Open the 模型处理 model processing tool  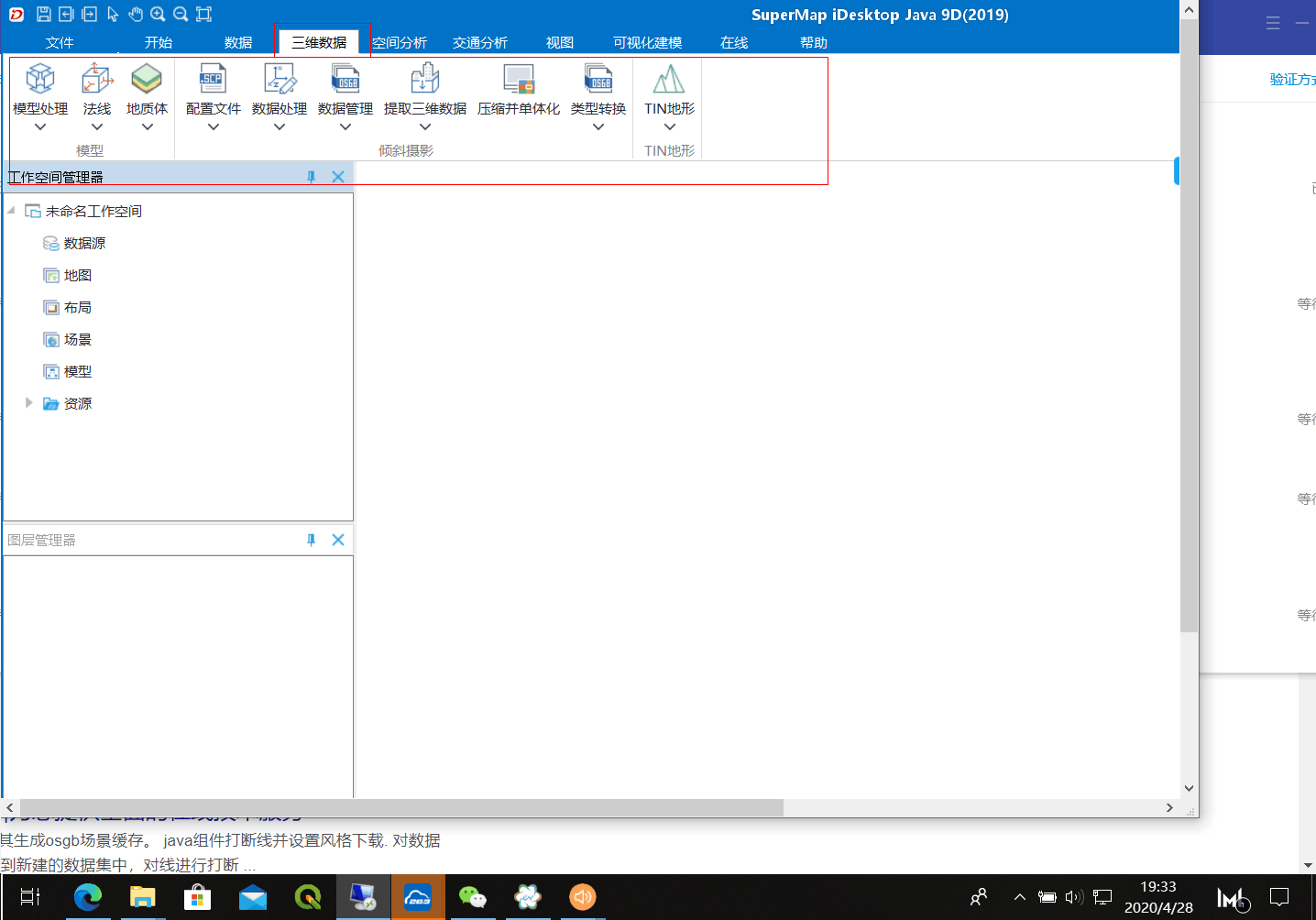[x=40, y=90]
